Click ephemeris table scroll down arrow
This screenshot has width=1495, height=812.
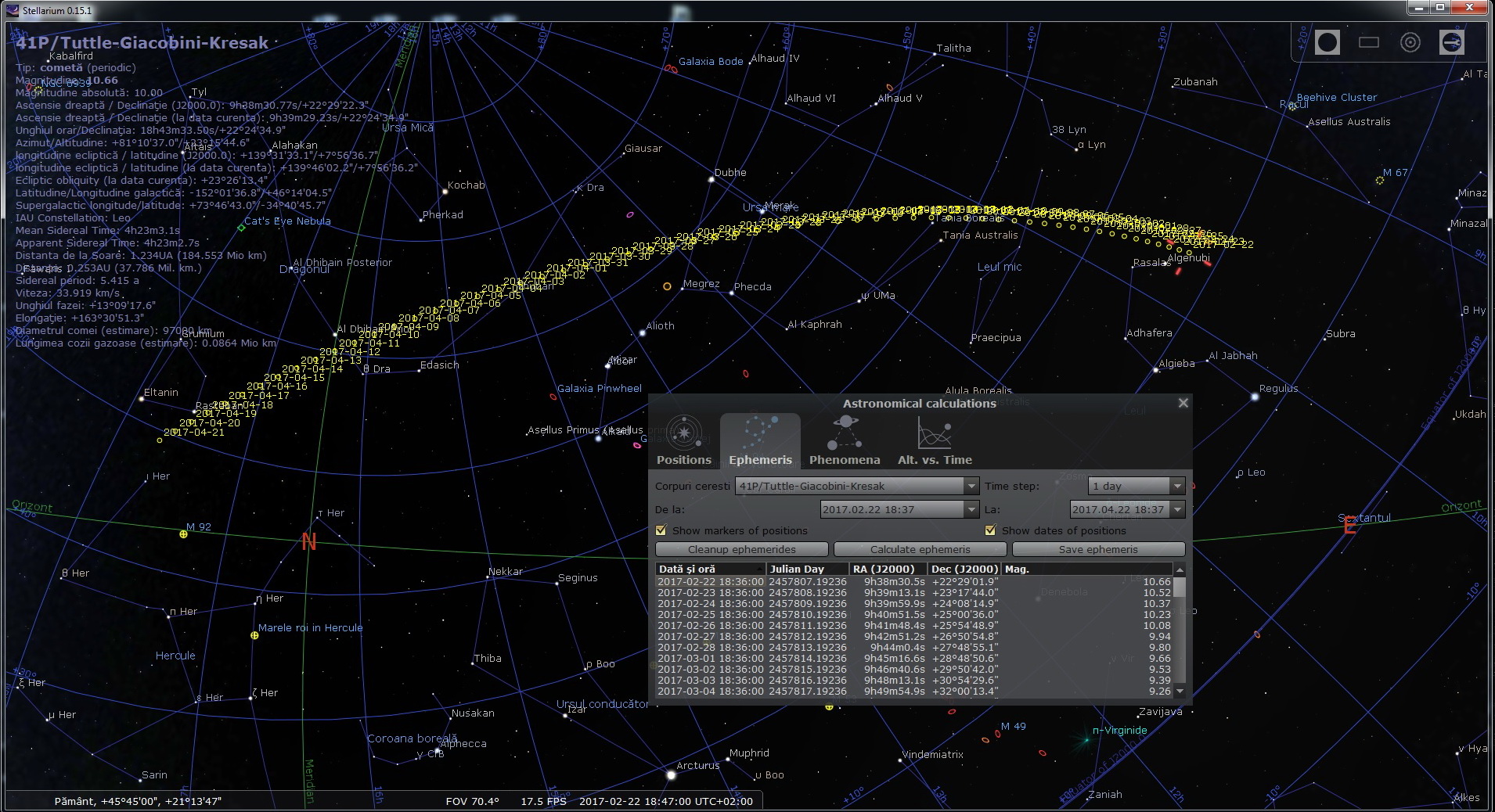1179,692
